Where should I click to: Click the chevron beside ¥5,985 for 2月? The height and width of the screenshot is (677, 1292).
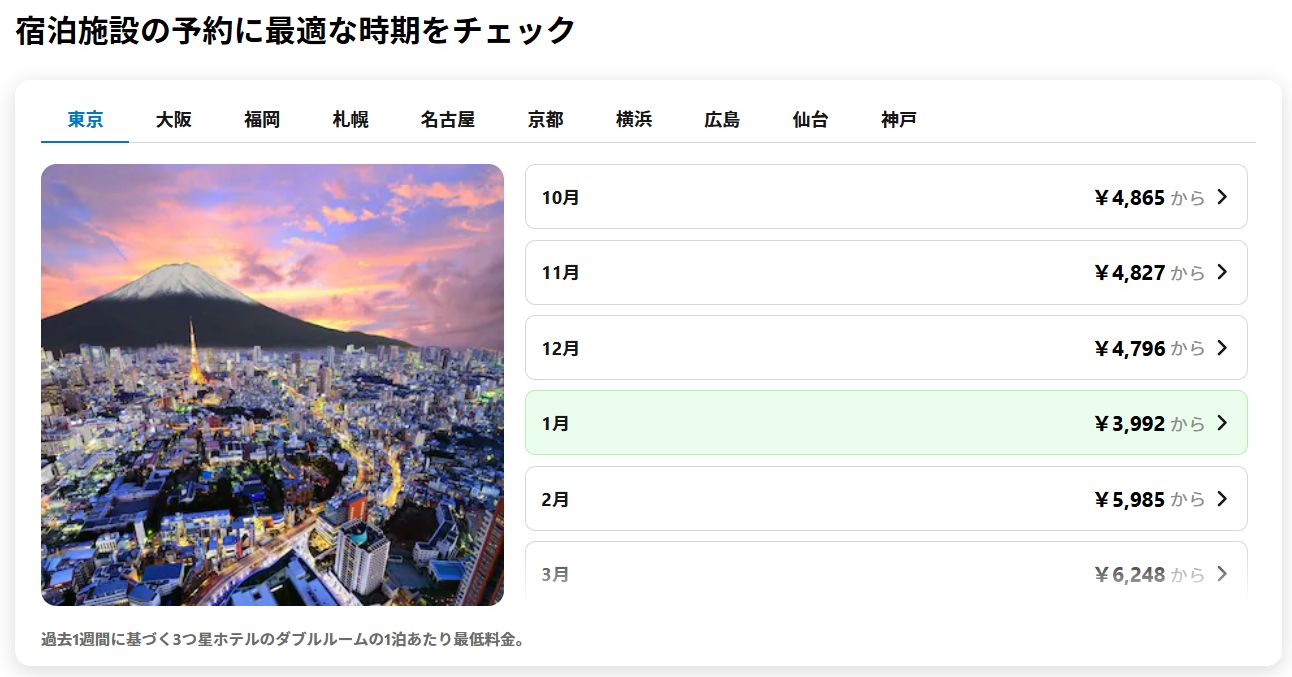tap(1221, 499)
